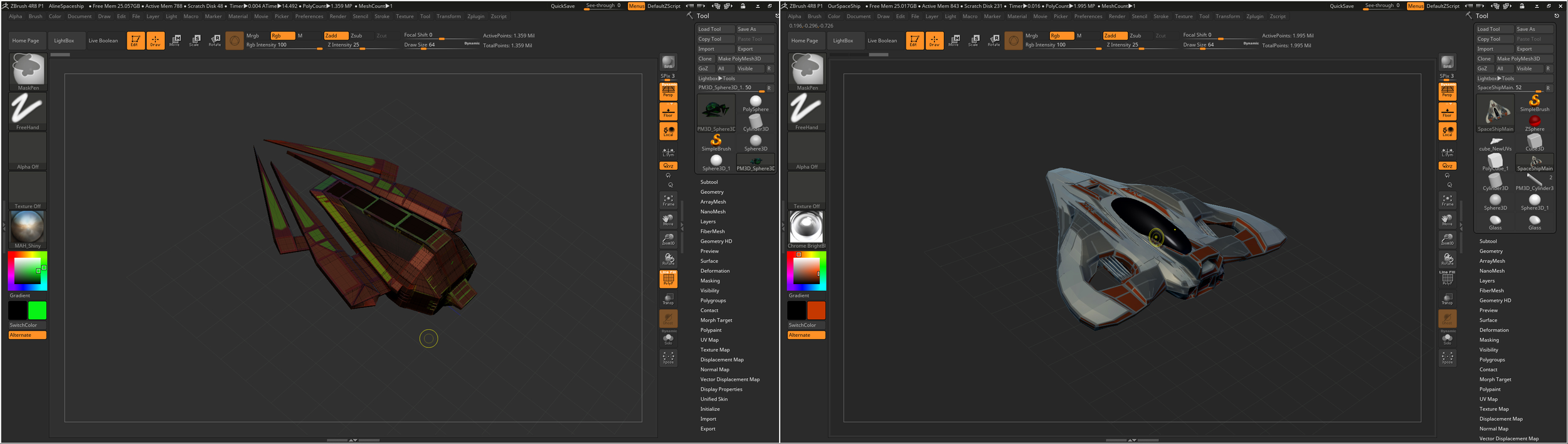Toggle XYZ rotation mode in left window
Screen dimensions: 1568x444
[668, 166]
